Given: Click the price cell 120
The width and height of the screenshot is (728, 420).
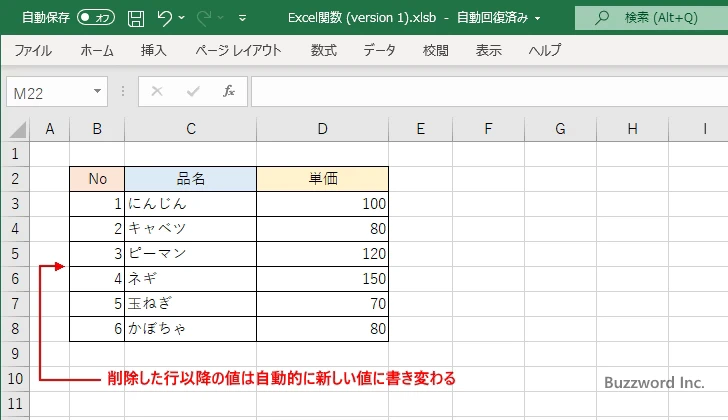Looking at the screenshot, I should point(323,254).
